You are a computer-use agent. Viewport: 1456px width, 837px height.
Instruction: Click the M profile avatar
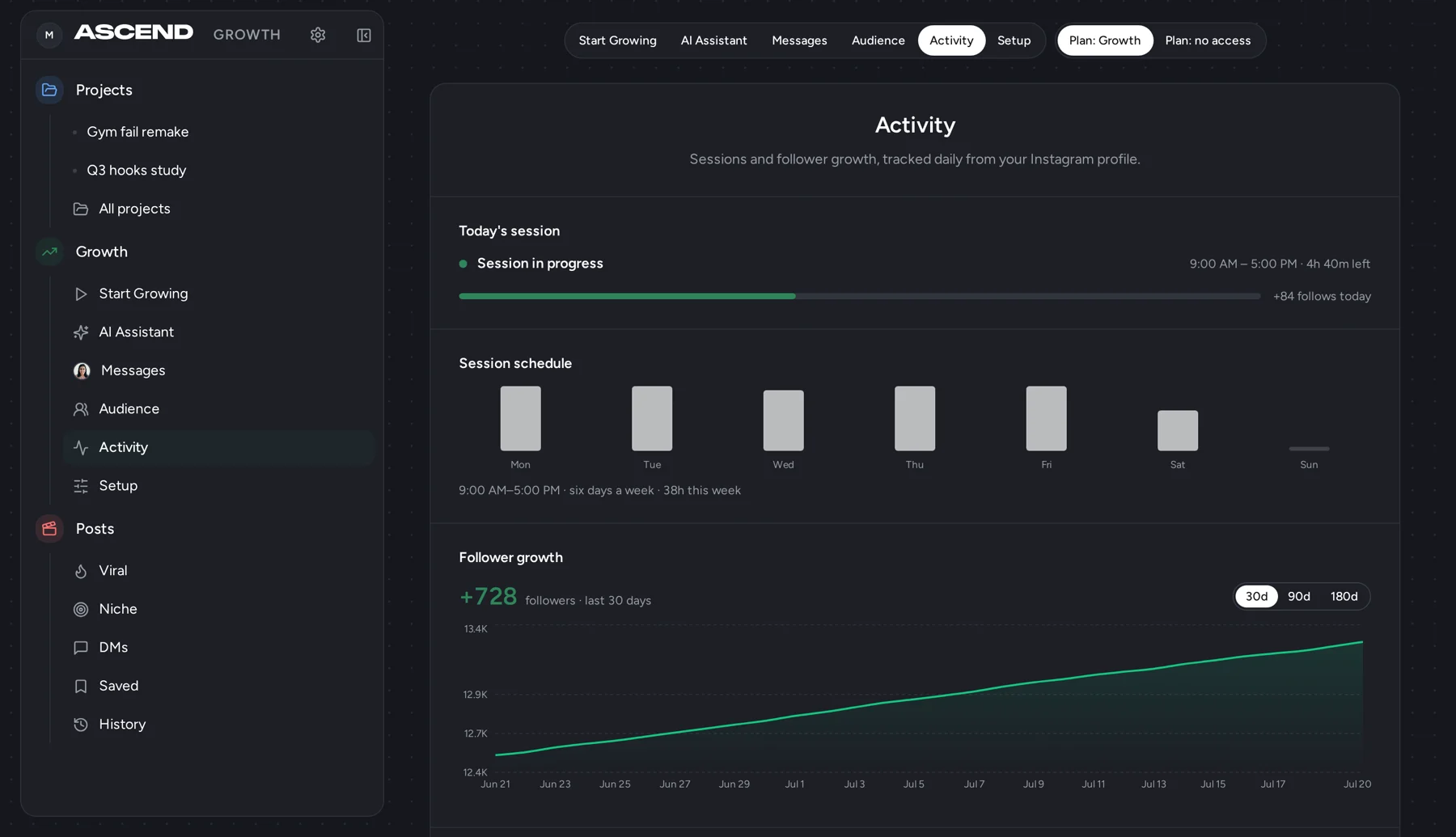49,35
